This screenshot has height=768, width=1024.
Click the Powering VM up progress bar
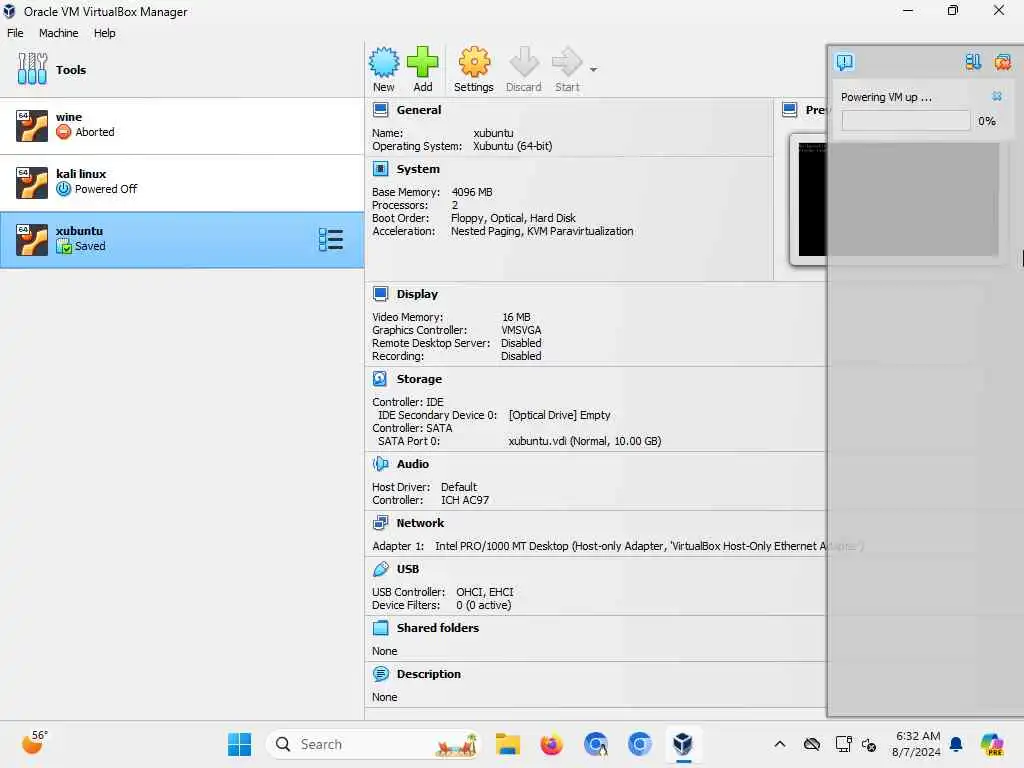coord(905,120)
